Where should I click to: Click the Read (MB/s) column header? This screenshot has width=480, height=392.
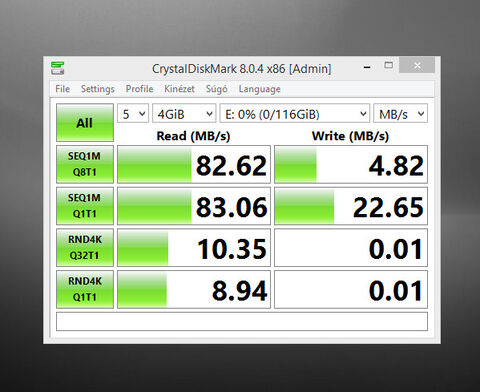pyautogui.click(x=193, y=136)
